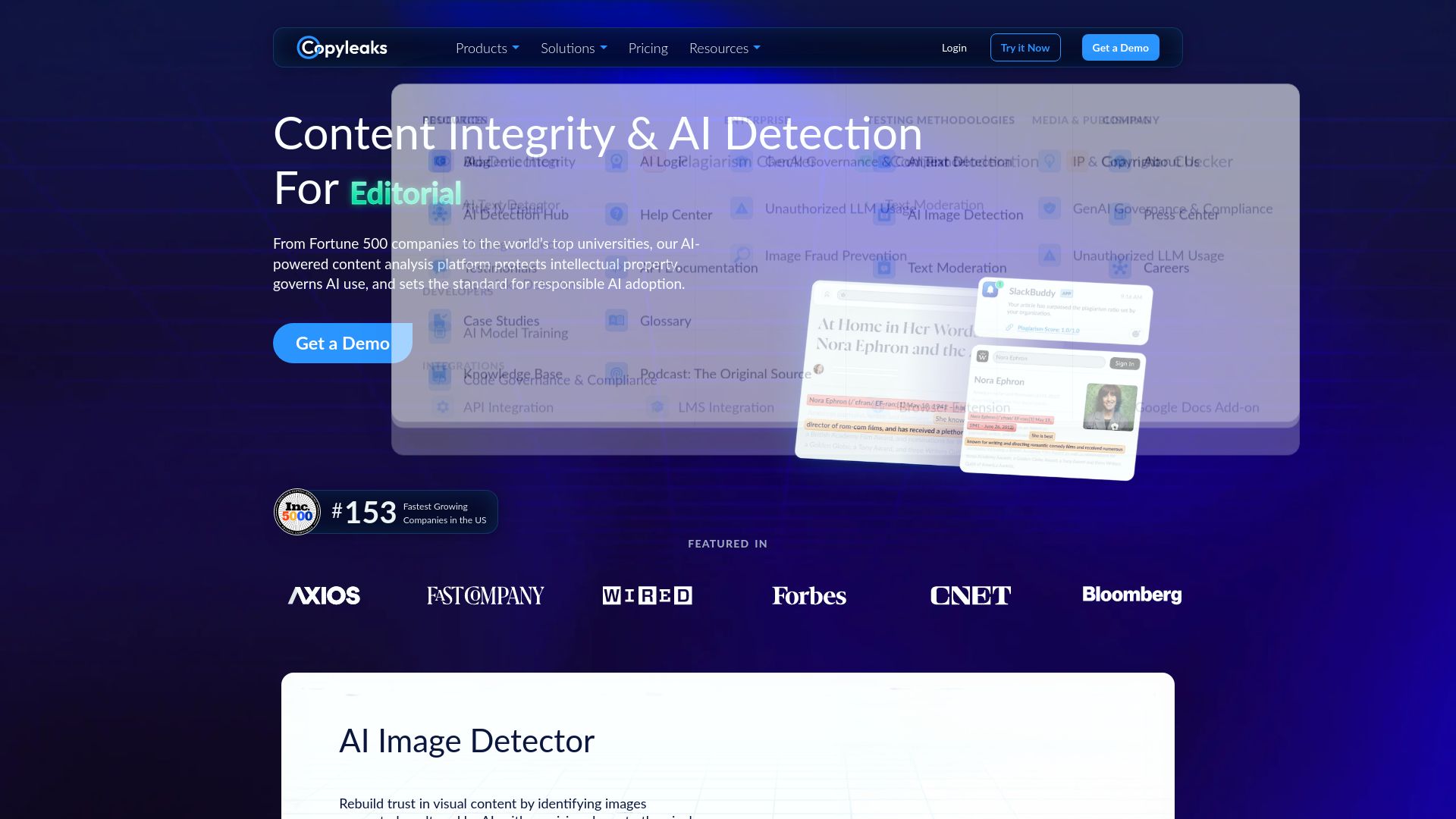Go to the Pricing page

point(648,48)
